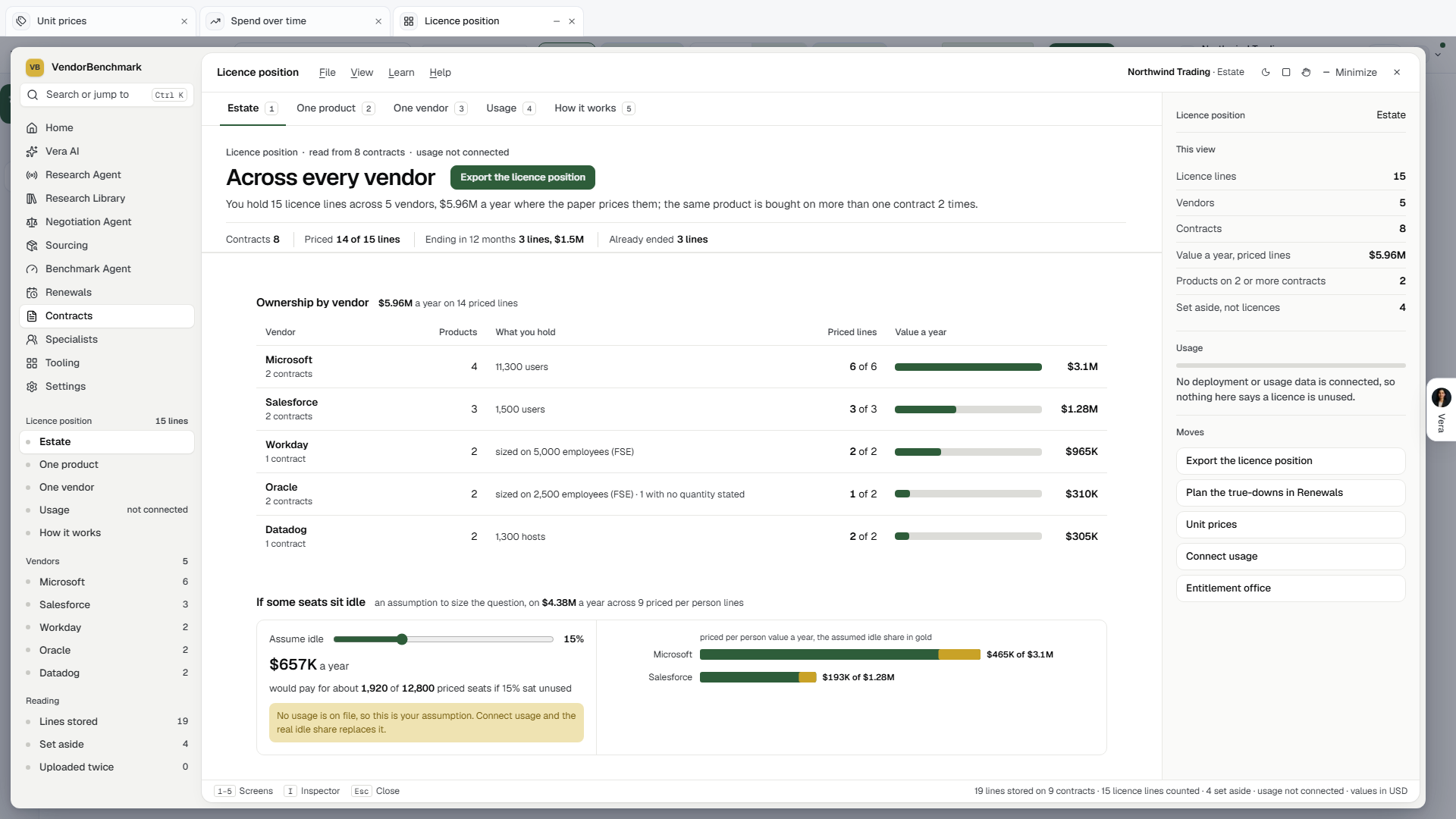
Task: Click the Oracle row in ownership table
Action: (x=681, y=494)
